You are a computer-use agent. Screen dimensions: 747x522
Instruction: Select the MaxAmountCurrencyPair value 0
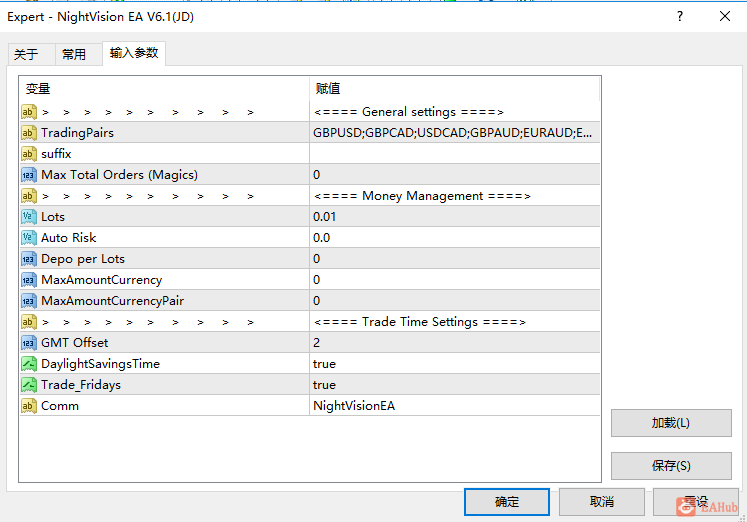click(454, 301)
